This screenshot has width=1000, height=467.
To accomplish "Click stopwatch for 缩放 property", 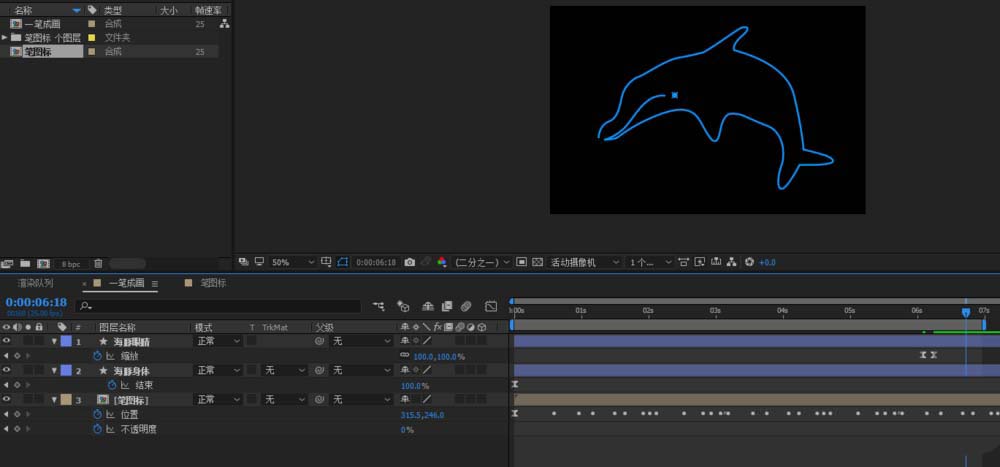I will (97, 355).
